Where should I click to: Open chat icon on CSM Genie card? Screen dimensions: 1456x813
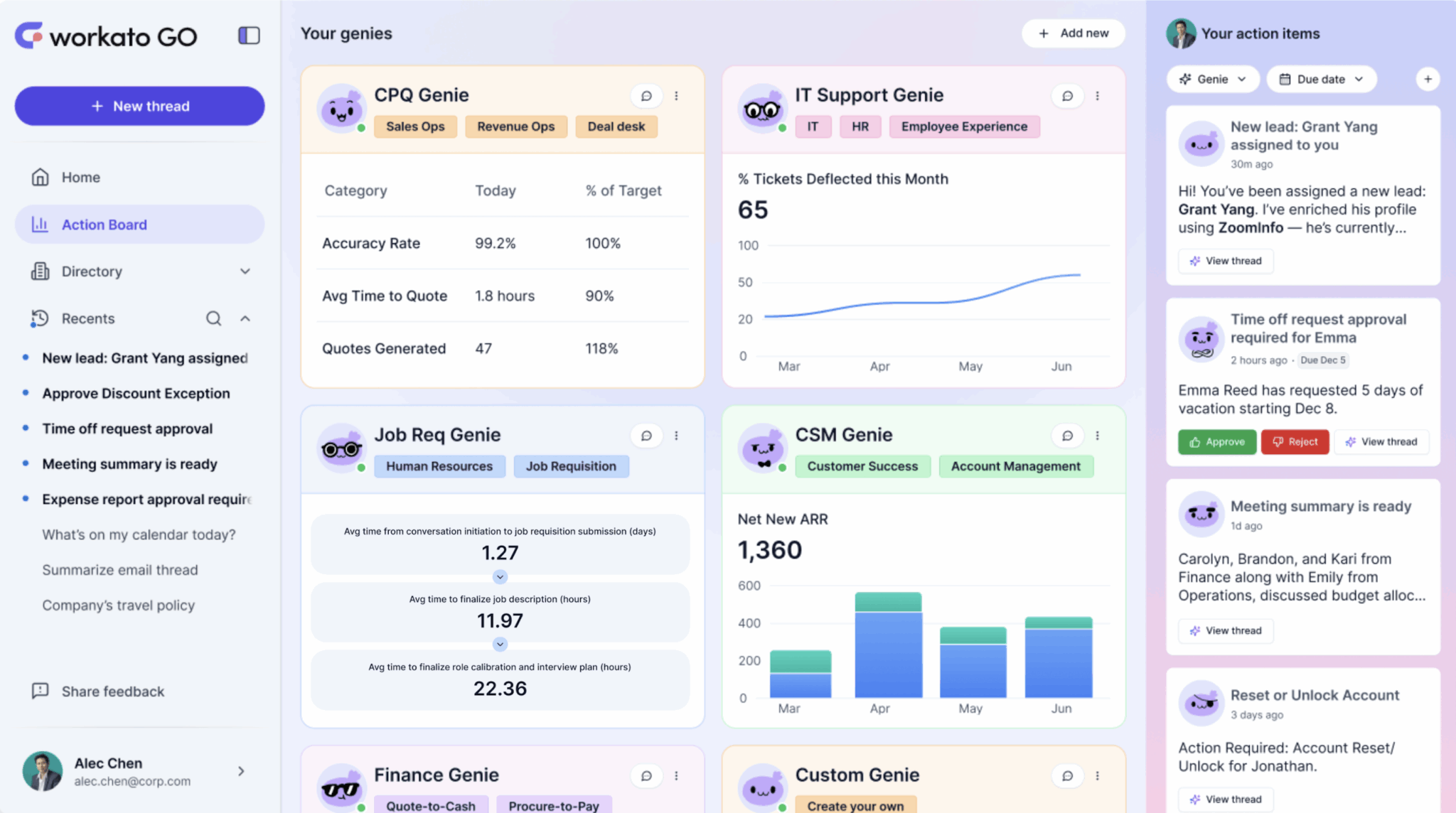click(x=1067, y=436)
